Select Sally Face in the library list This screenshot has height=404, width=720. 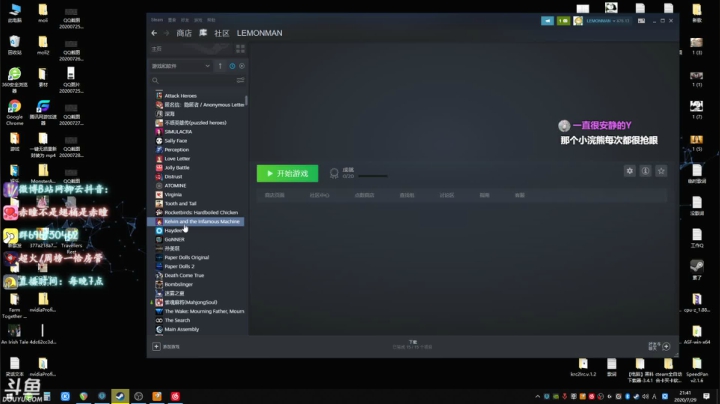[175, 140]
